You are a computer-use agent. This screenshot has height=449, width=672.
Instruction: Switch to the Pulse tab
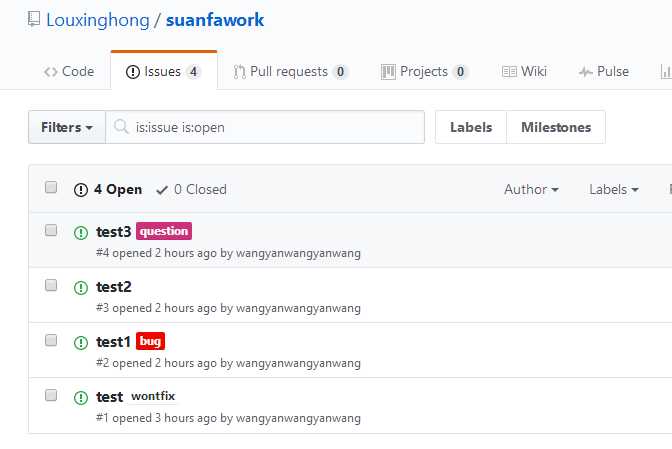604,72
